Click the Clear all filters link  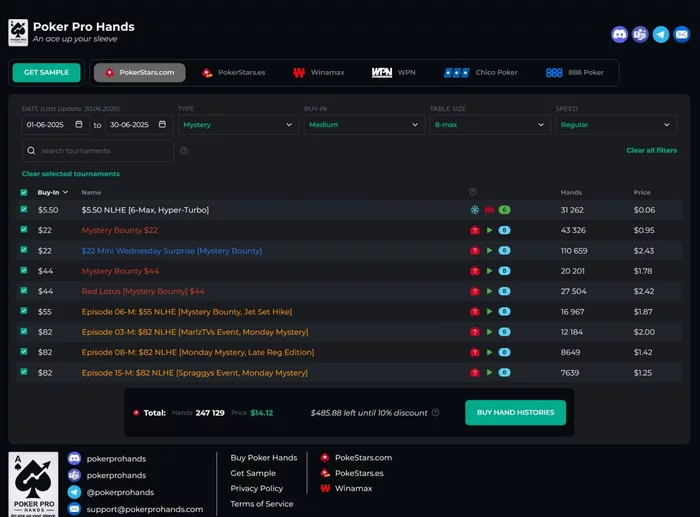[x=651, y=150]
